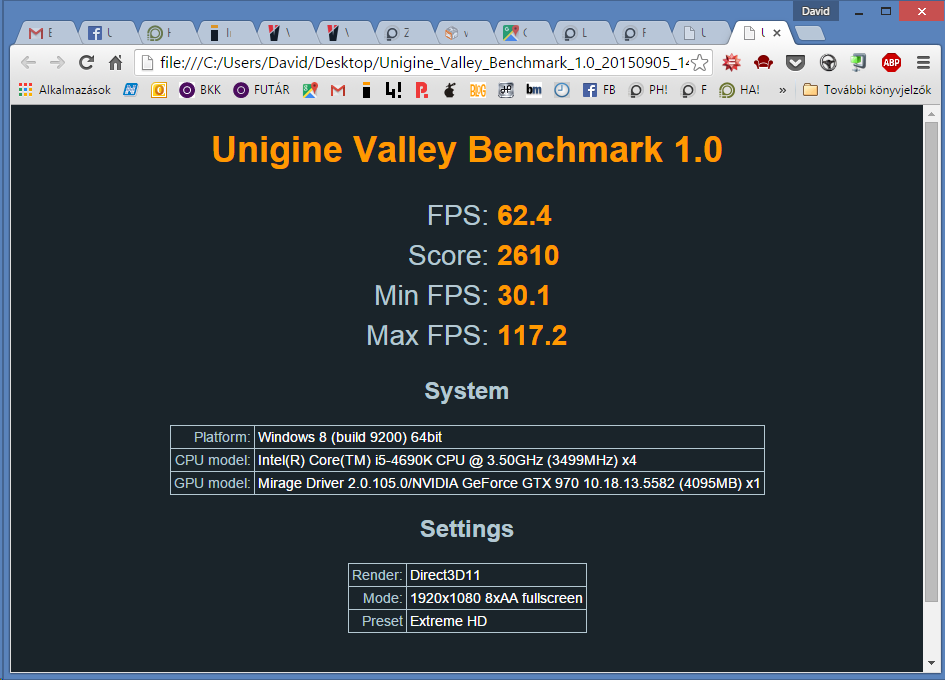Click the 1920x1080 8xAA fullscreen cell
Image resolution: width=945 pixels, height=680 pixels.
pyautogui.click(x=496, y=598)
